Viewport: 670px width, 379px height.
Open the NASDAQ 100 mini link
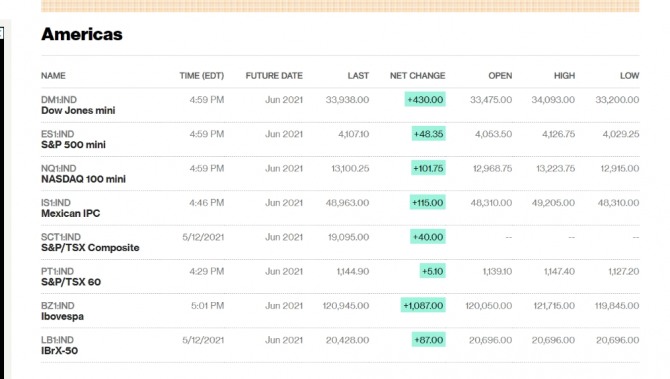83,179
